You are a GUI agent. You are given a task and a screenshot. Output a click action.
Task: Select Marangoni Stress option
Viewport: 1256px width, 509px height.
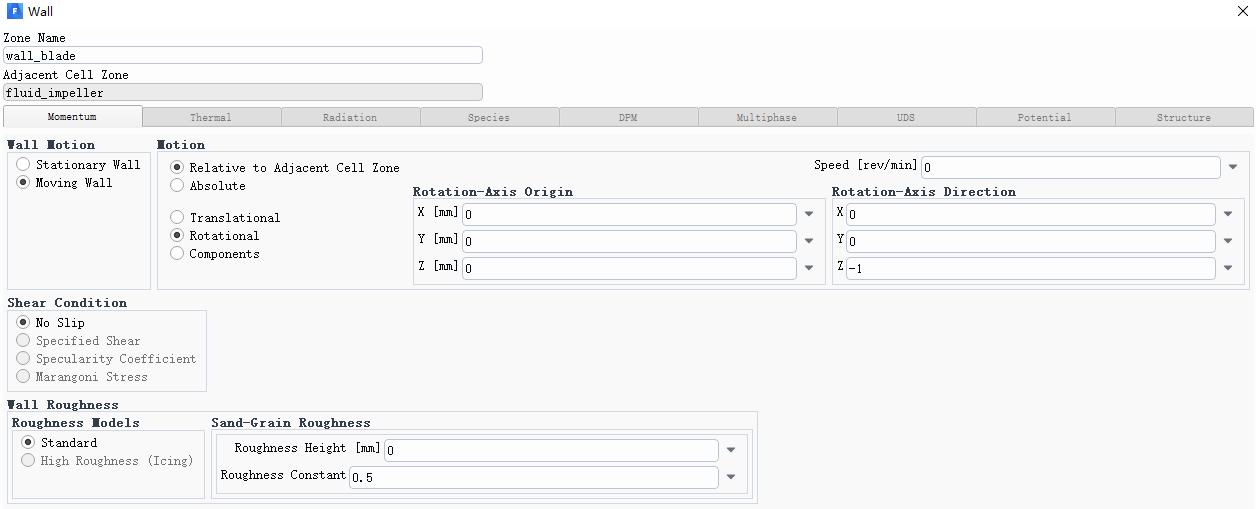[x=23, y=377]
